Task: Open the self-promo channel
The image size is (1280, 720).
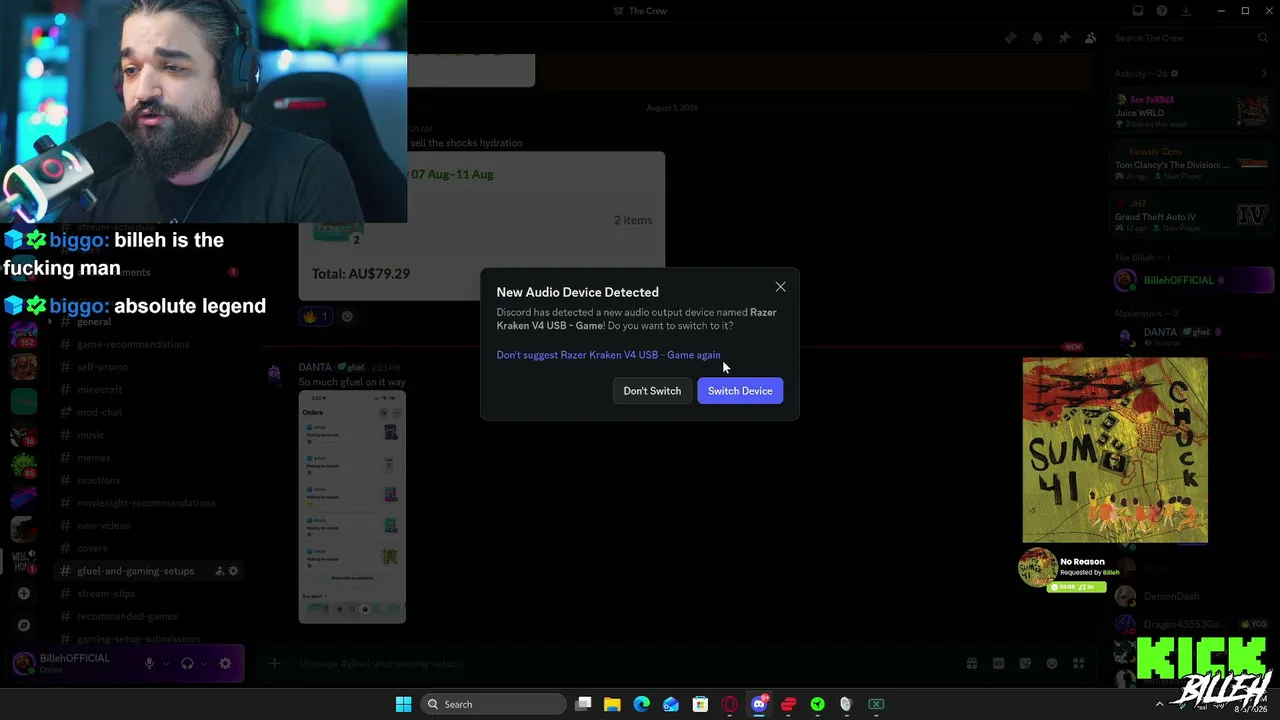Action: tap(102, 367)
